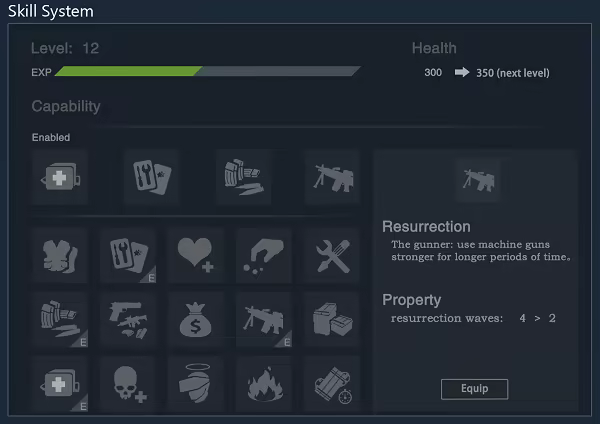Choose the supply crates skill

(x=332, y=320)
